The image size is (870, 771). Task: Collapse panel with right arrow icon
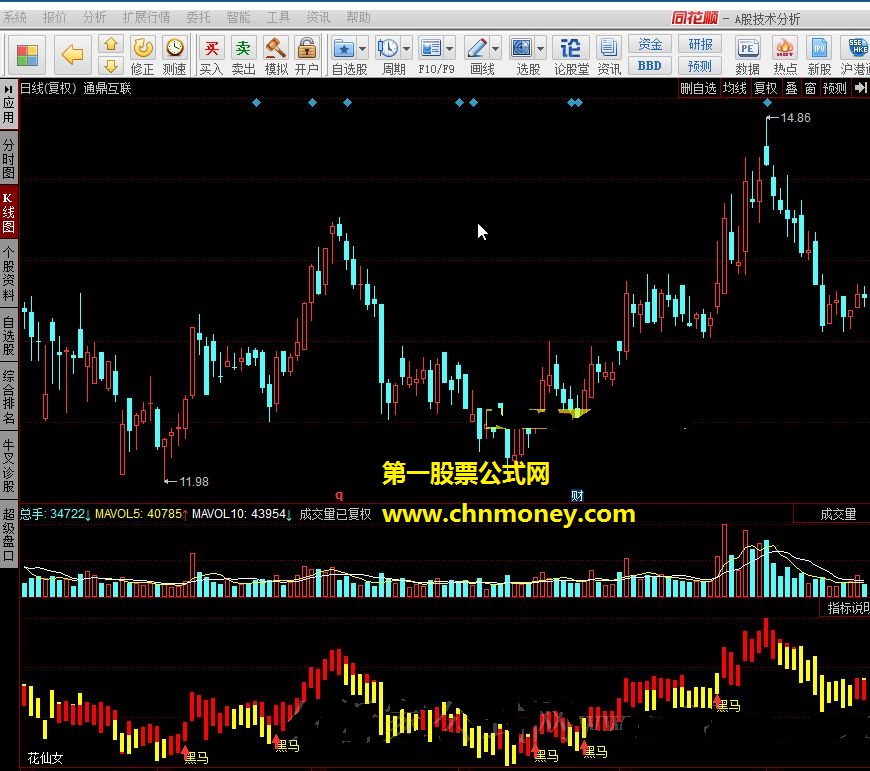[861, 88]
